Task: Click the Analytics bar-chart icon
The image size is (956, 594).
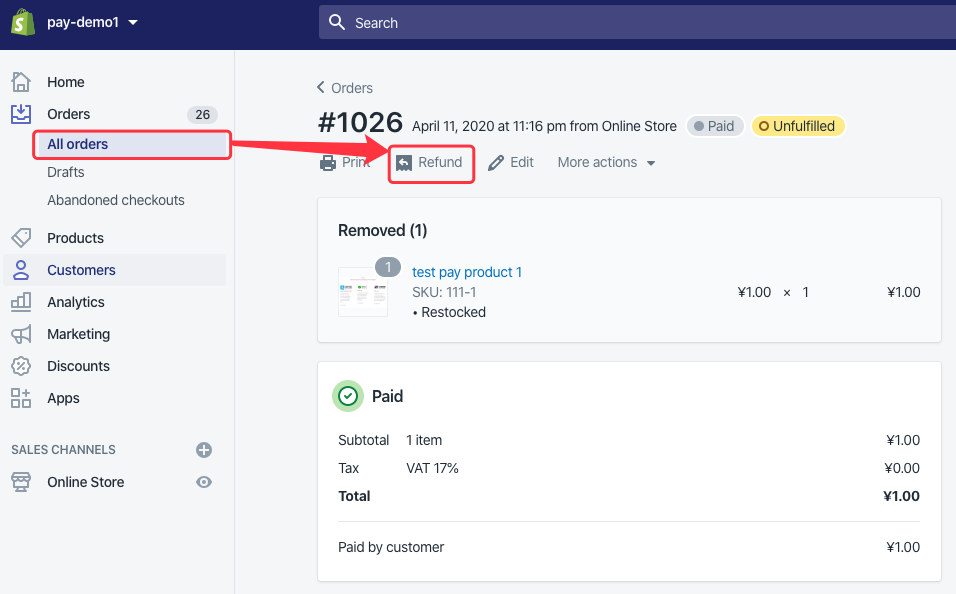Action: 20,301
